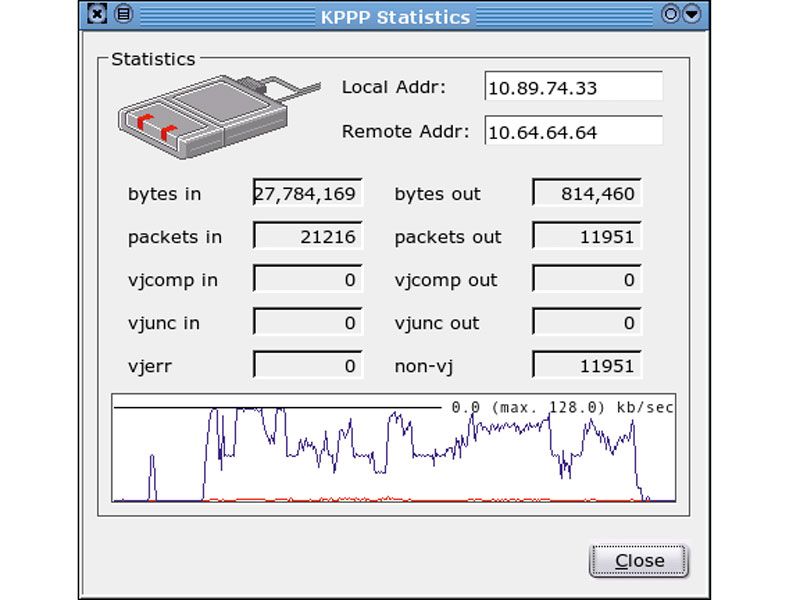Image resolution: width=800 pixels, height=600 pixels.
Task: Click the Close button
Action: [639, 561]
